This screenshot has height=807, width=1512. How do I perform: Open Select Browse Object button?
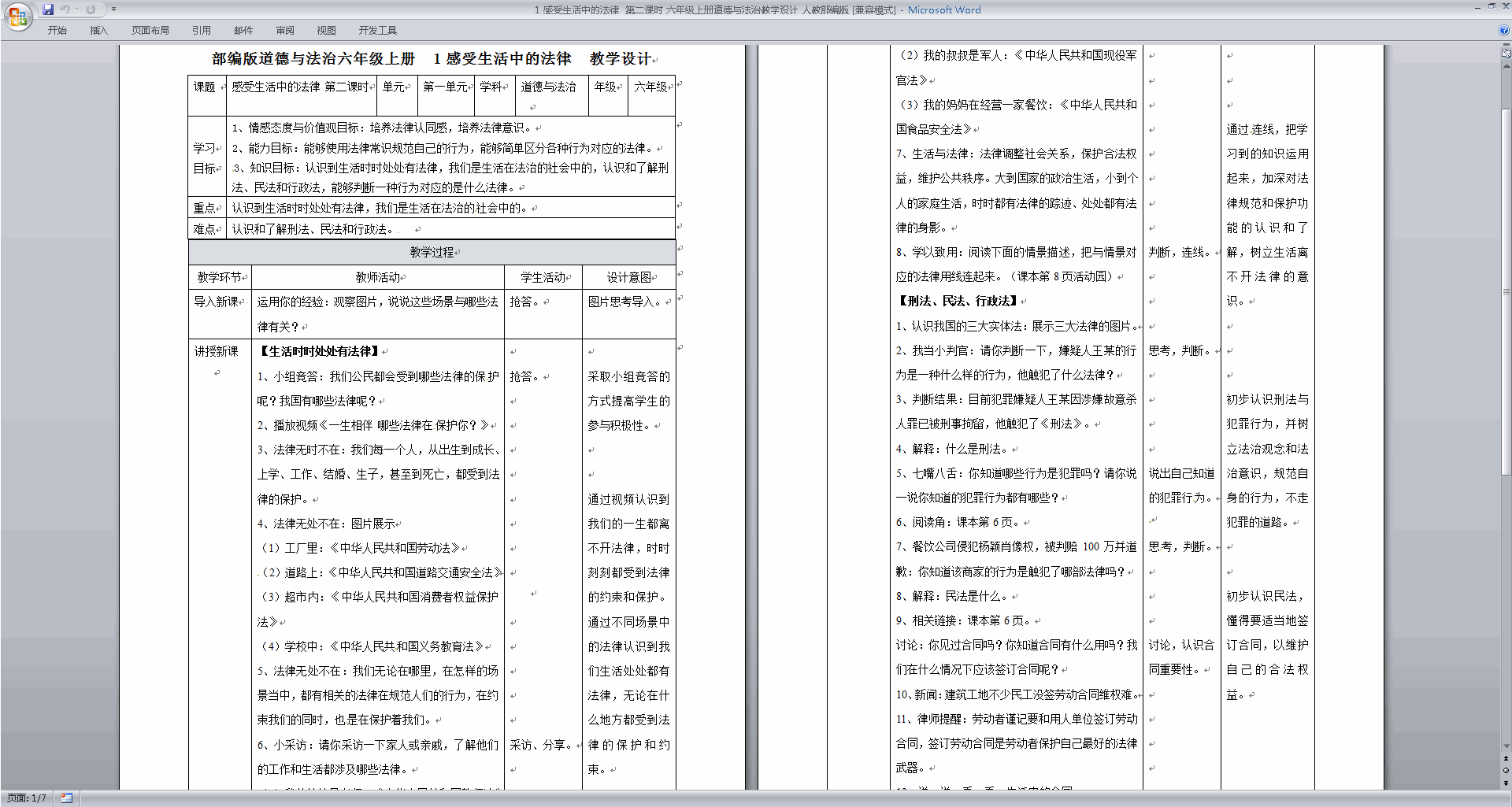click(1506, 771)
